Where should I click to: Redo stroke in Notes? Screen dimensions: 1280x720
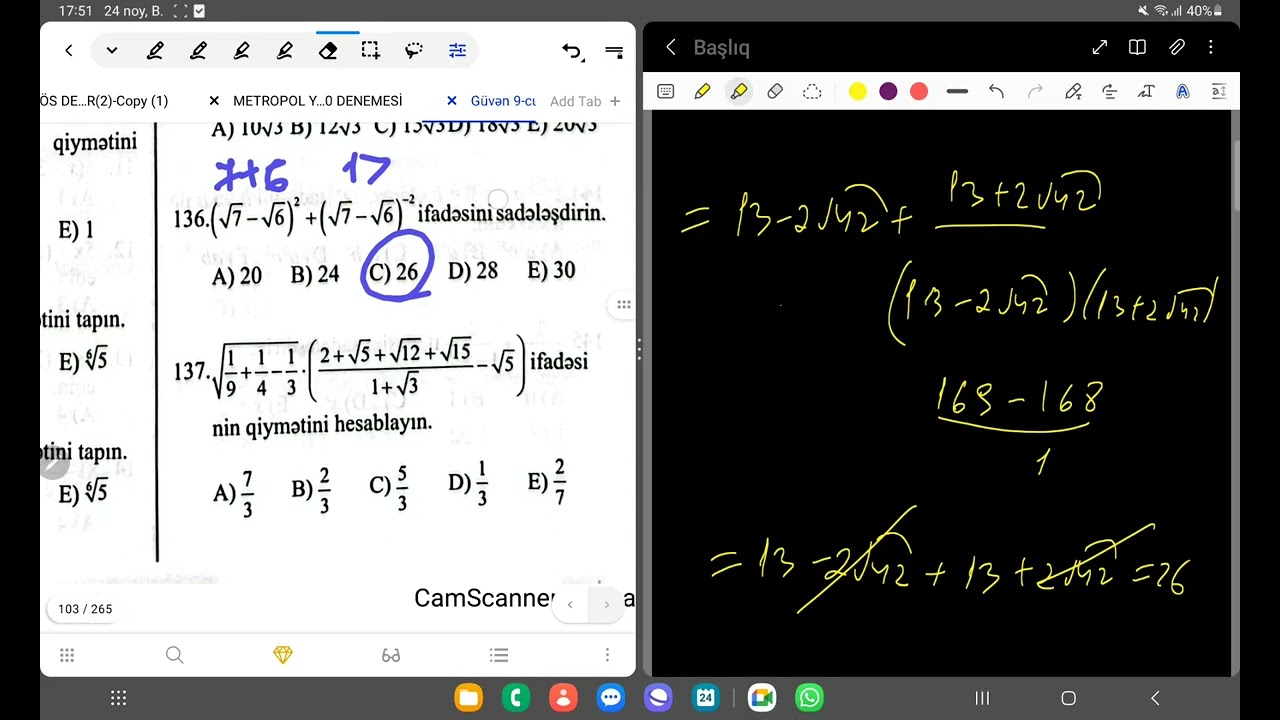tap(1035, 91)
